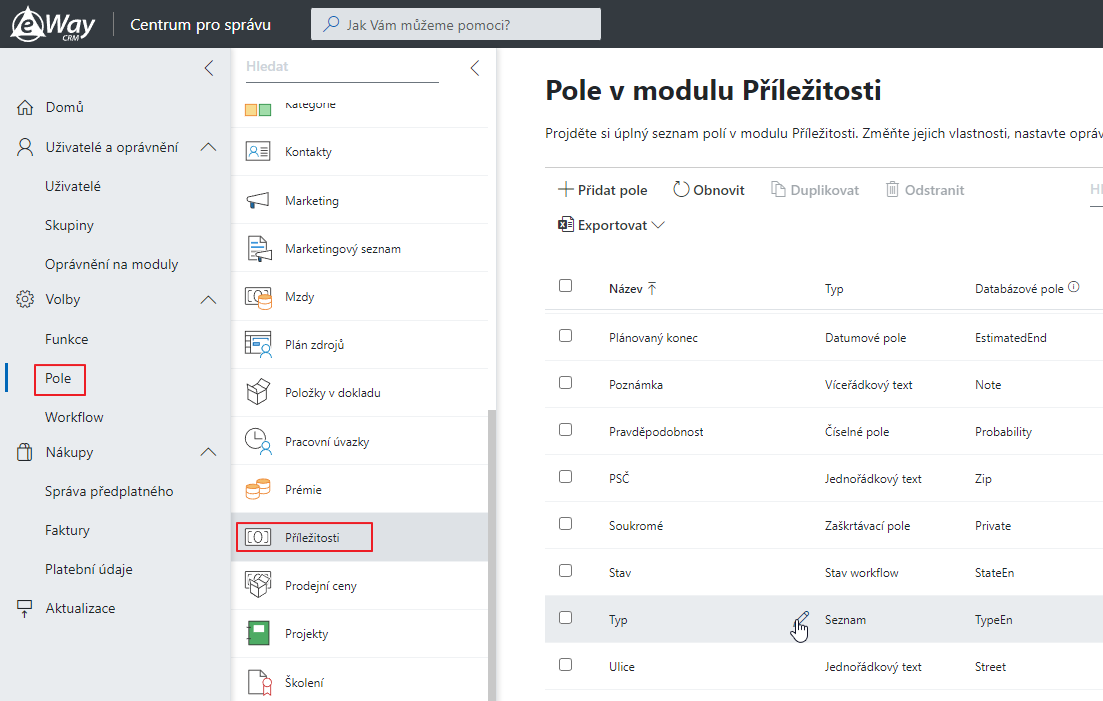This screenshot has height=701, width=1103.
Task: Collapse the Uživatelé a oprávnění section chevron
Action: (208, 147)
